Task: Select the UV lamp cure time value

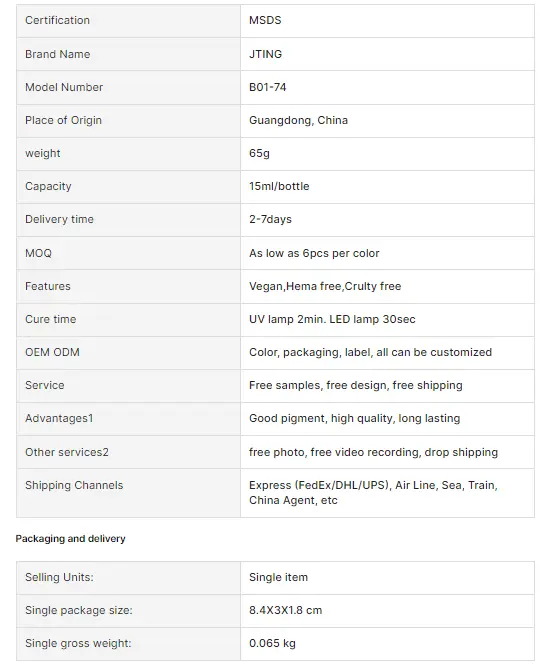Action: coord(332,319)
